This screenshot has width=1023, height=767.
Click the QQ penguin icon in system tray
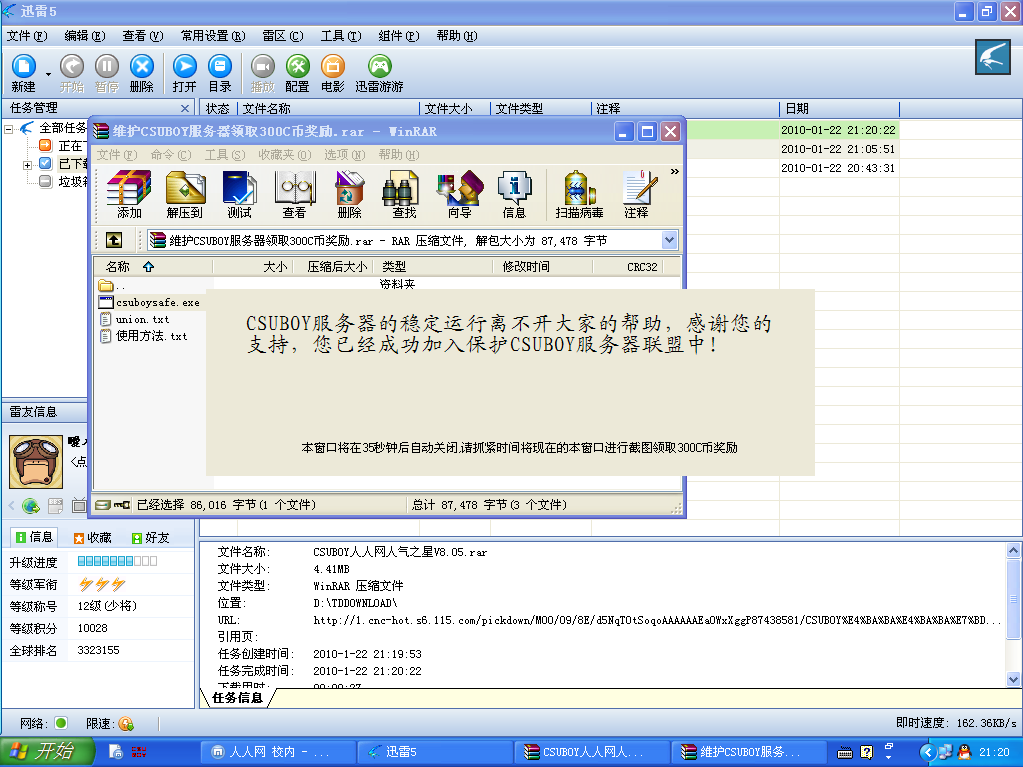pyautogui.click(x=964, y=752)
